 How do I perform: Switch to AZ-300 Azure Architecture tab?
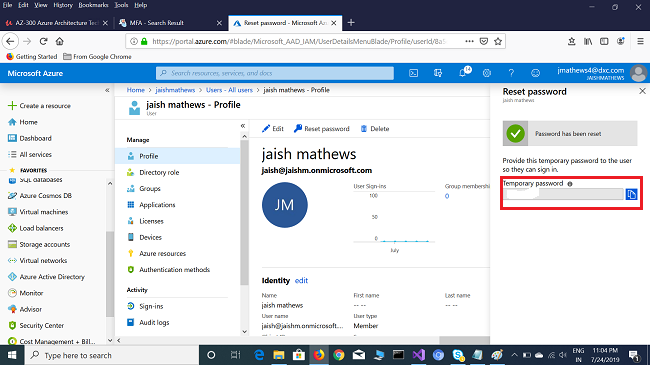click(56, 23)
